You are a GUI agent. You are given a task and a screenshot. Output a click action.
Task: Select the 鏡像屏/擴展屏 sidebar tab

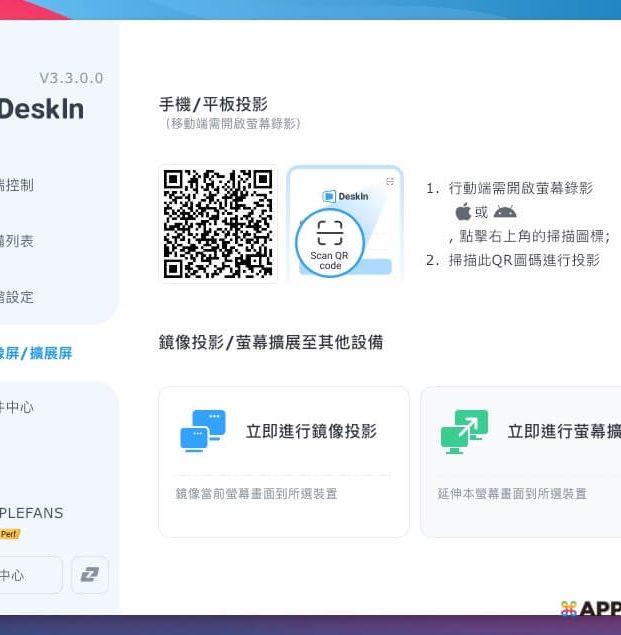tap(35, 353)
